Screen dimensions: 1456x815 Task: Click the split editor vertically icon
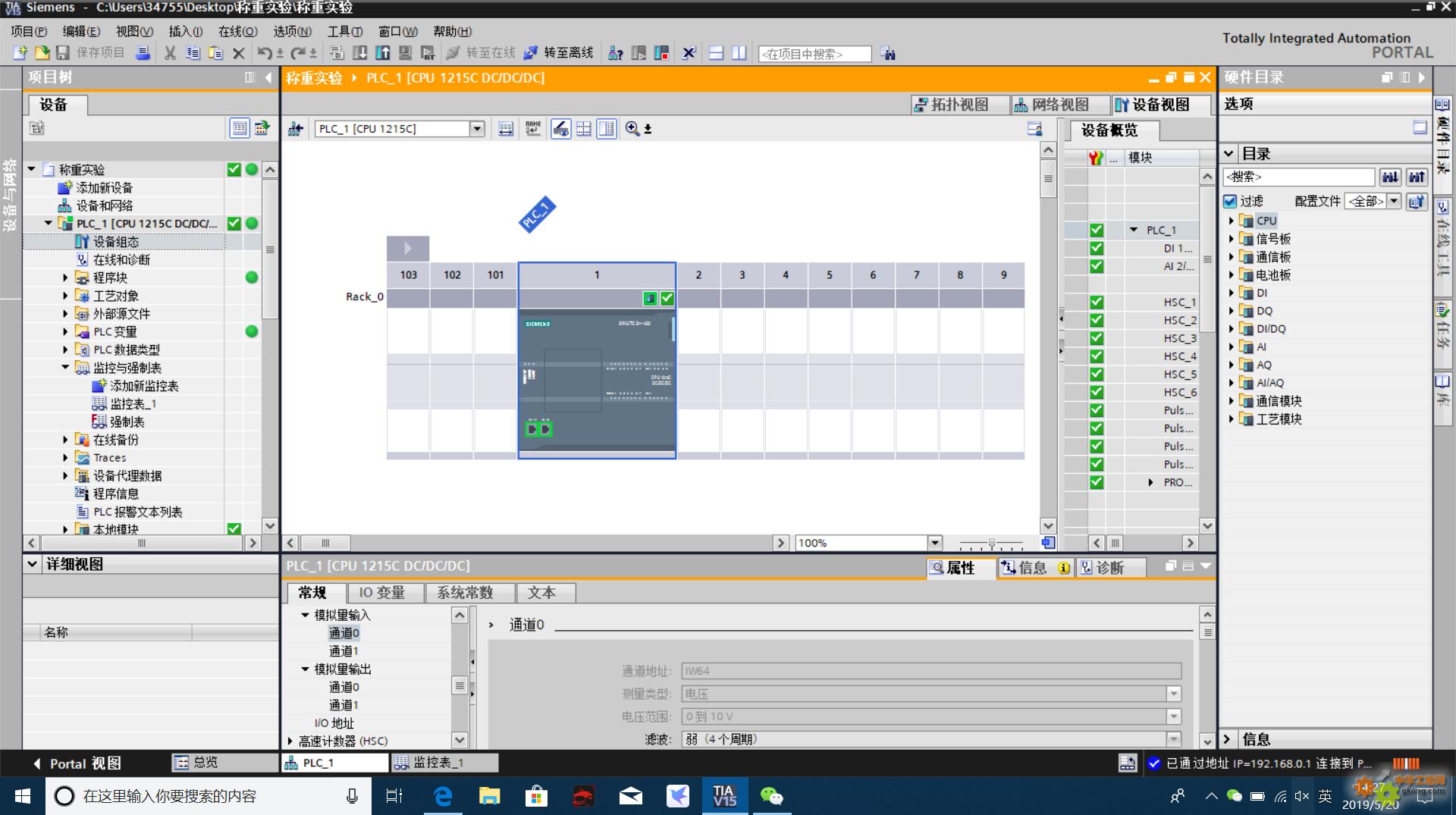click(739, 53)
